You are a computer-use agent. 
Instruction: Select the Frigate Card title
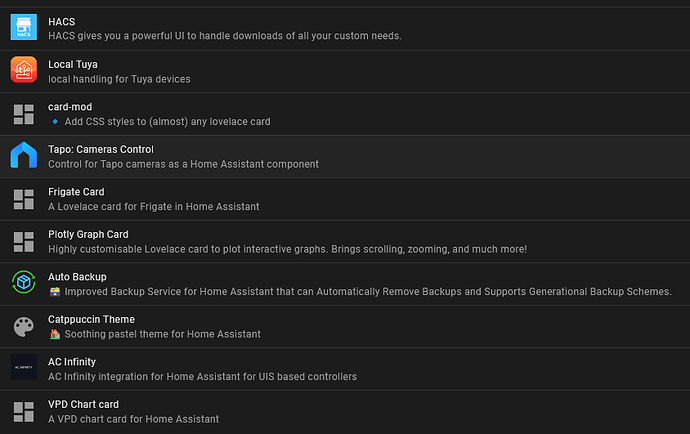click(76, 192)
